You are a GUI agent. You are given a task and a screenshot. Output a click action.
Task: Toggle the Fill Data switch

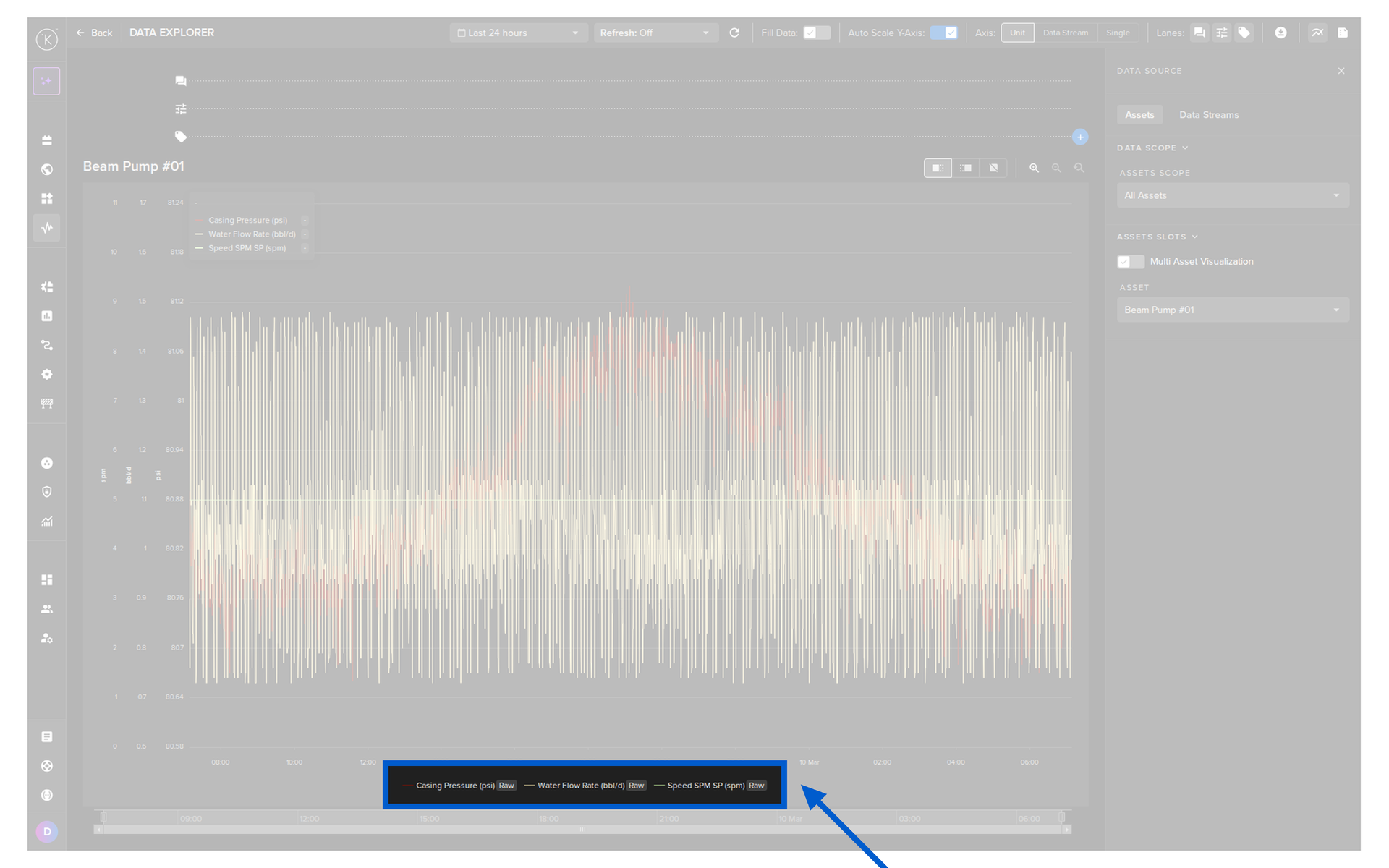(817, 33)
